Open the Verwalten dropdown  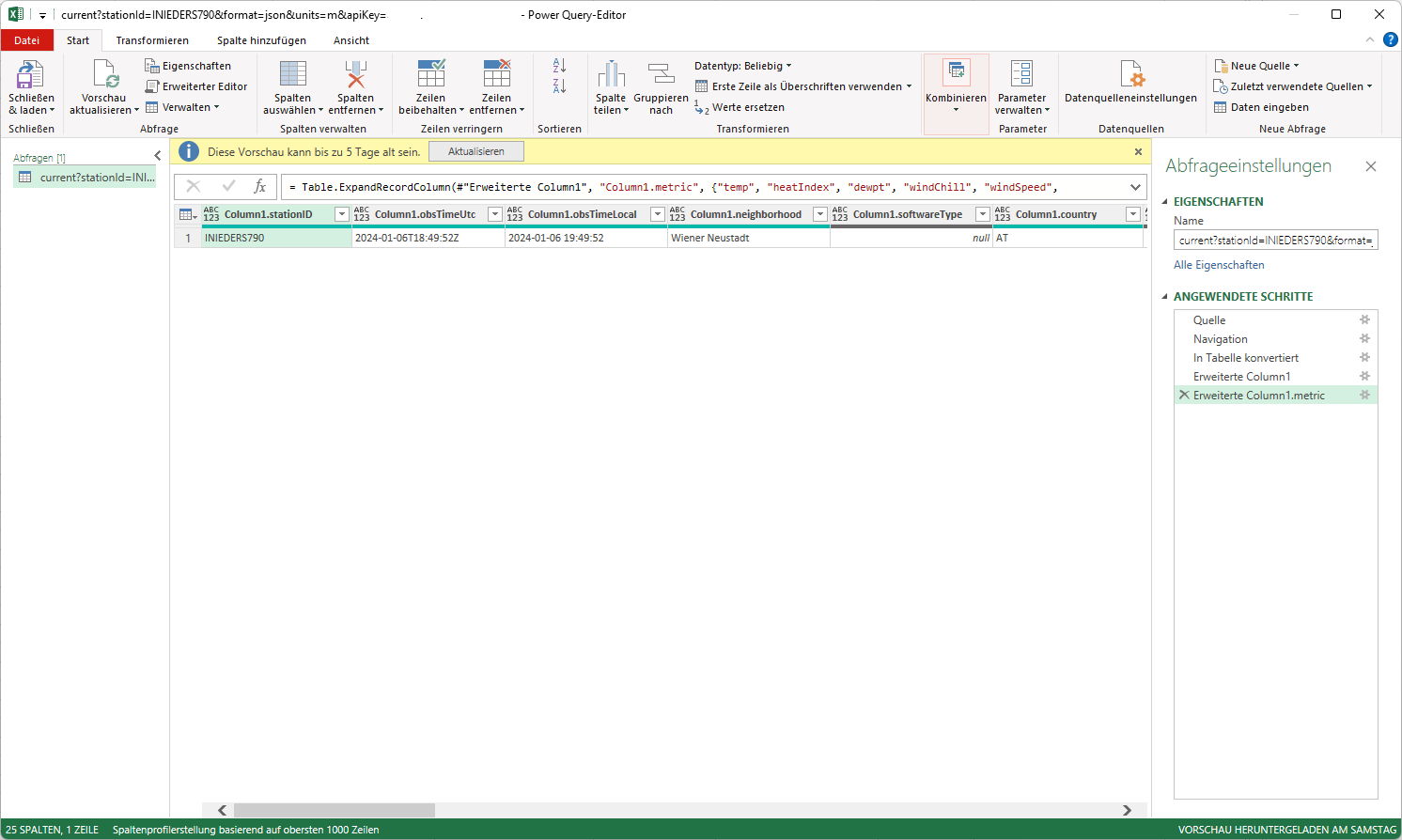tap(182, 107)
